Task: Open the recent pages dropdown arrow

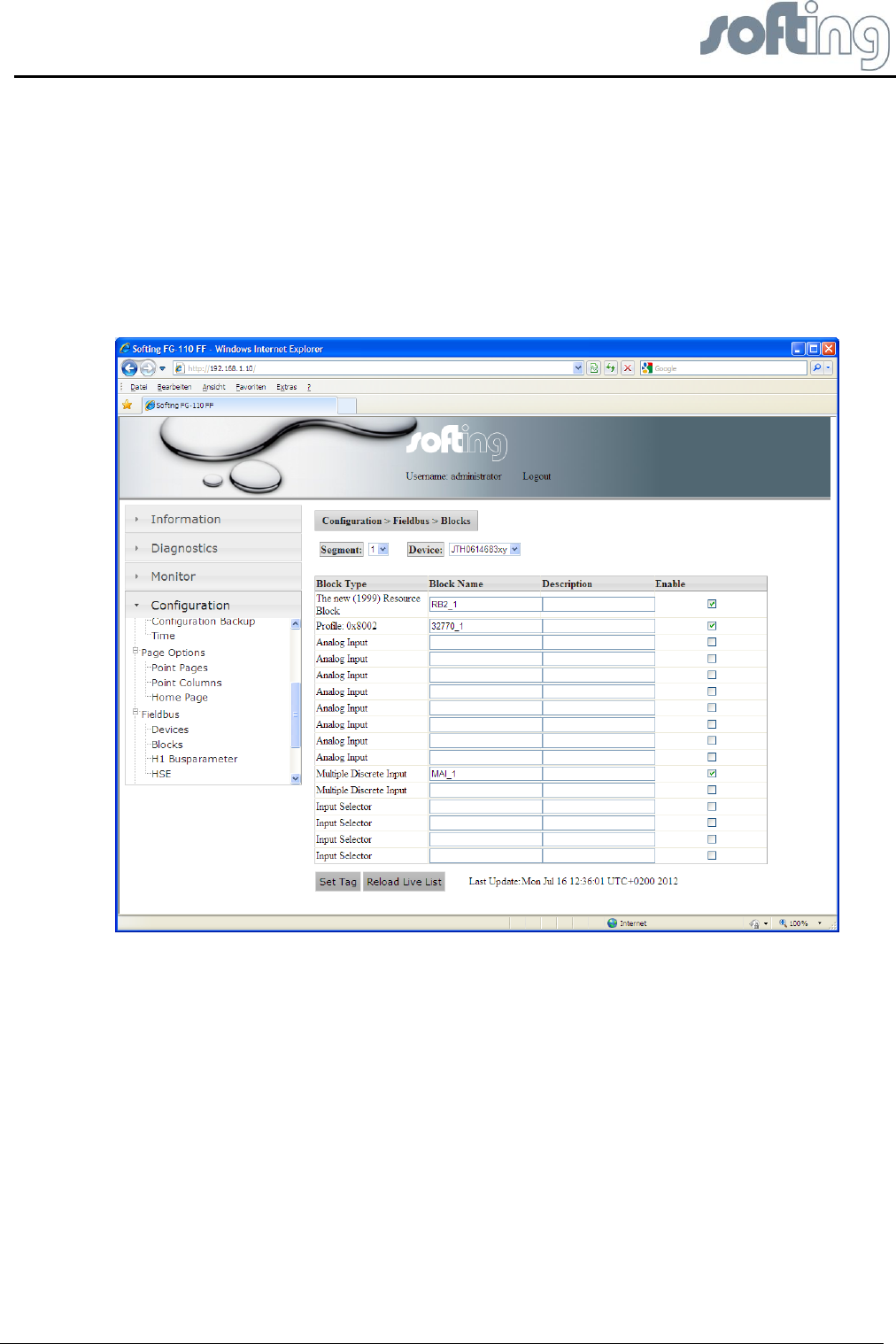Action: click(163, 368)
